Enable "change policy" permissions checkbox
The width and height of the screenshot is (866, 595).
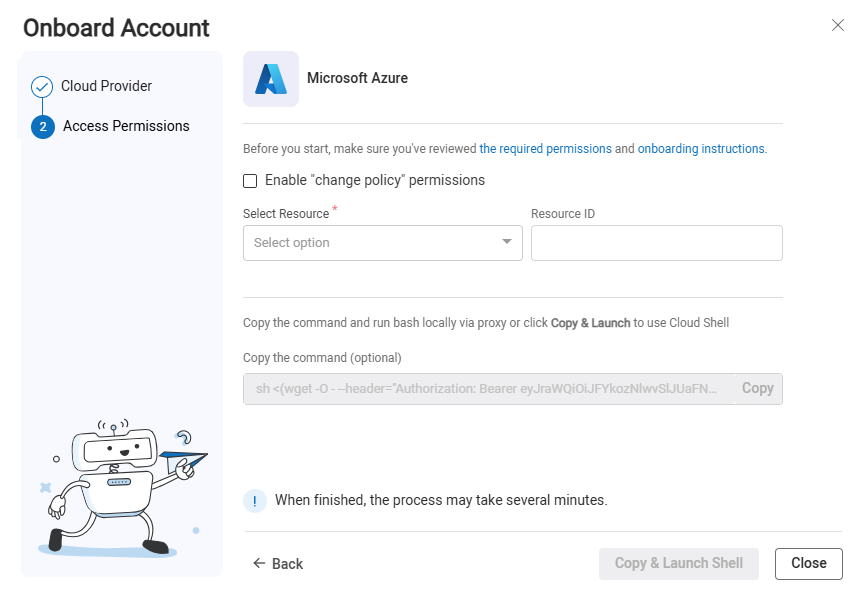coord(250,181)
